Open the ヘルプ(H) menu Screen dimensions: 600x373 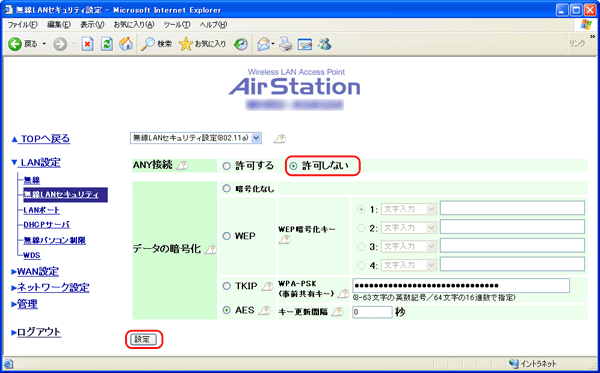(213, 25)
